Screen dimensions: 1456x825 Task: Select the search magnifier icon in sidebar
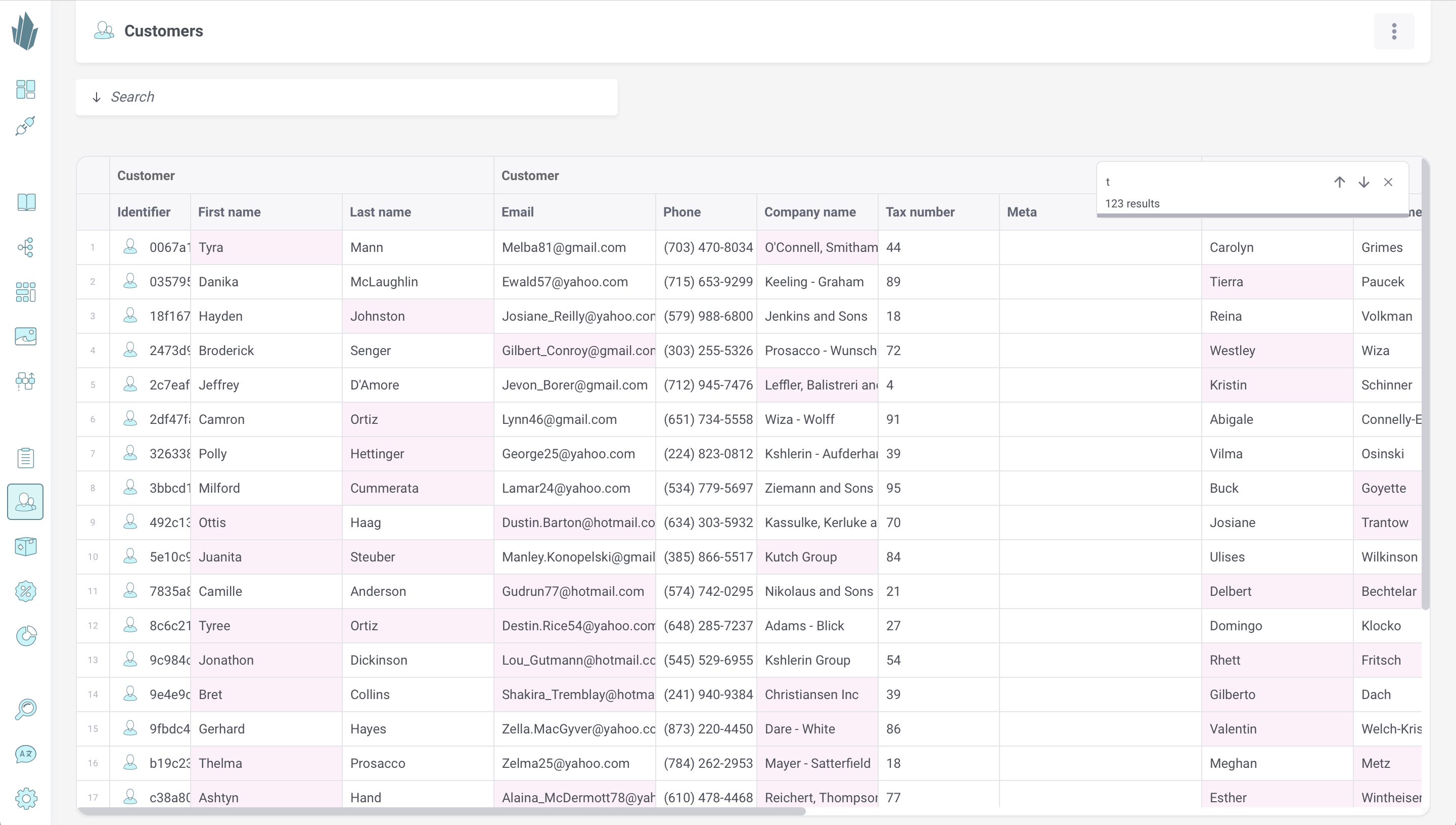coord(27,709)
